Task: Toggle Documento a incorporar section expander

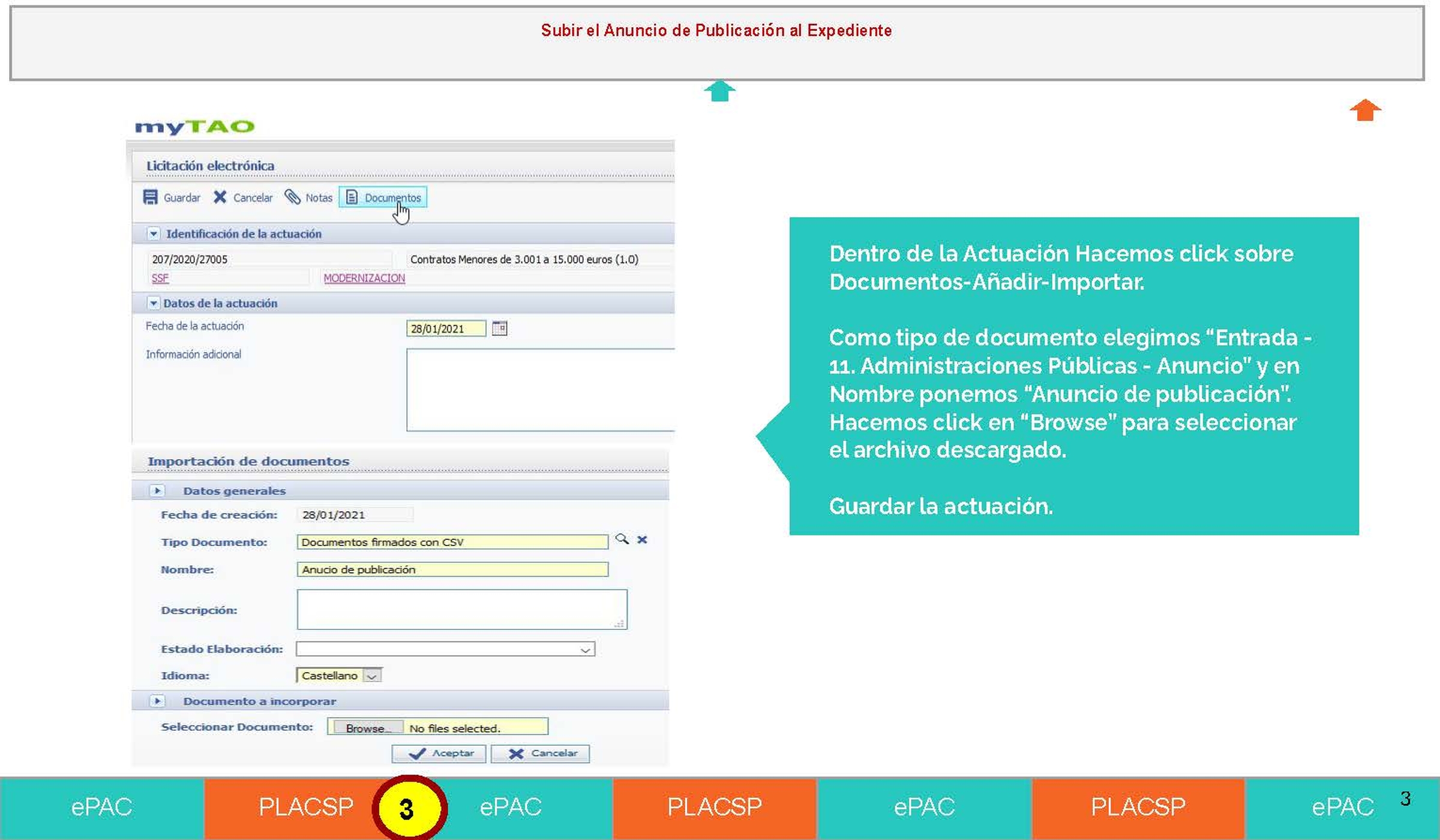Action: (x=157, y=701)
